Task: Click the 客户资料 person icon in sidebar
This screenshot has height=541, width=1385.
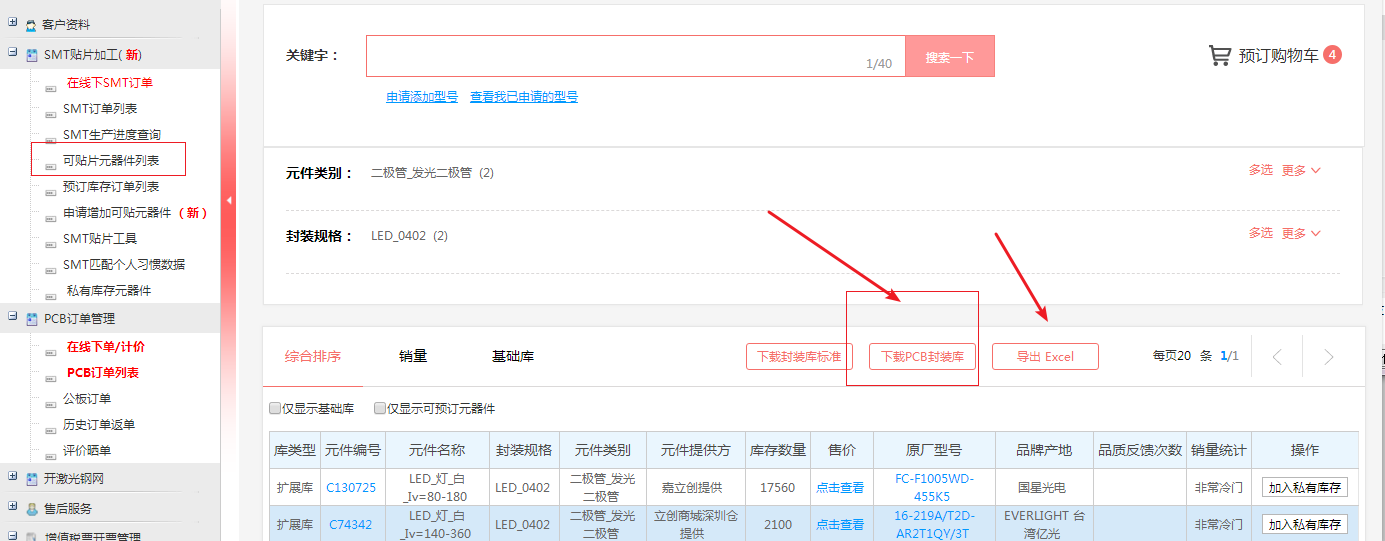Action: pyautogui.click(x=32, y=25)
